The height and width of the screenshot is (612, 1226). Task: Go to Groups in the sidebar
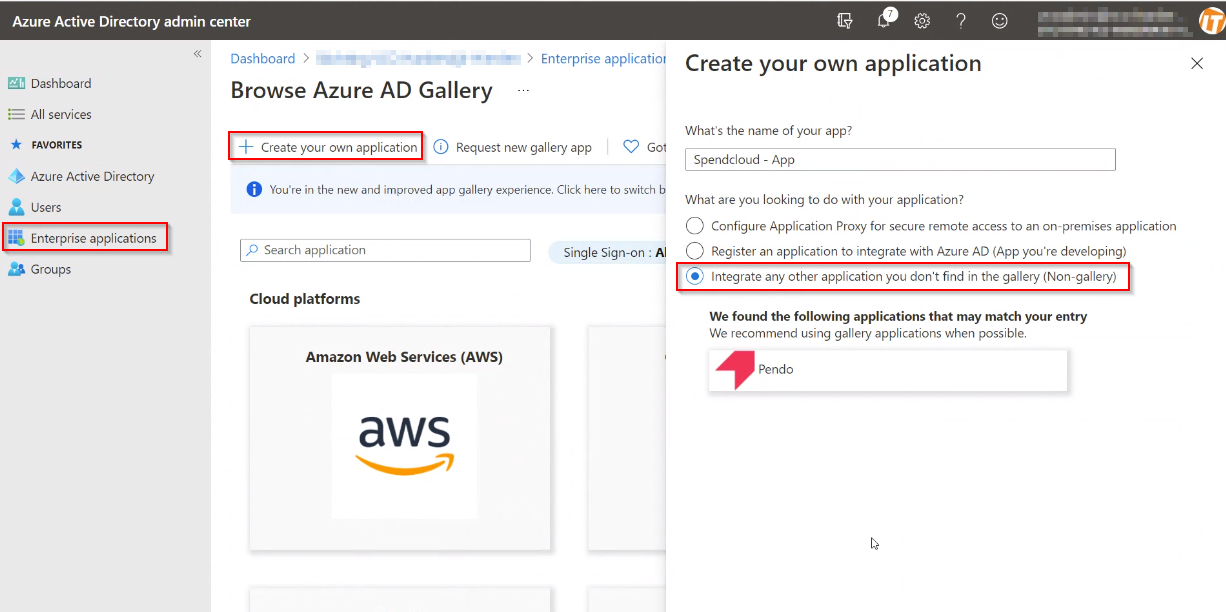[x=51, y=269]
